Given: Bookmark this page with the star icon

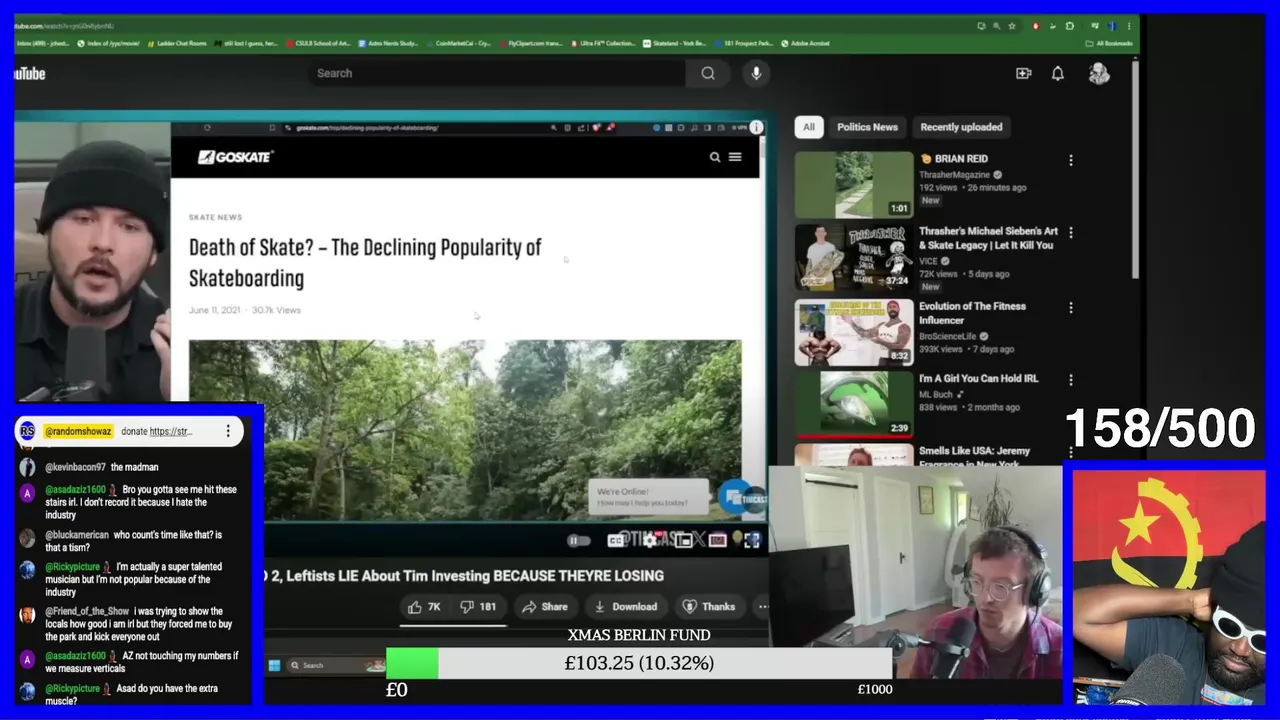Looking at the screenshot, I should (x=1012, y=26).
